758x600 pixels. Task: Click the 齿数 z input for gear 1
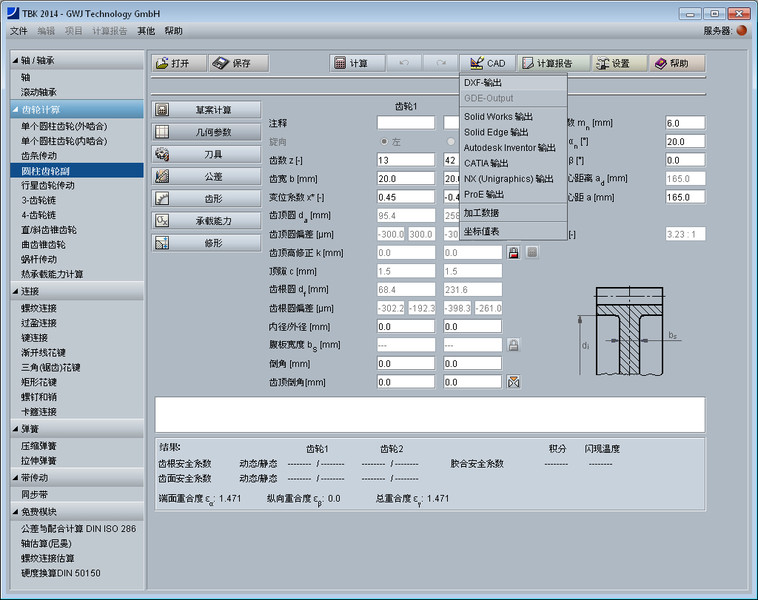(x=405, y=160)
